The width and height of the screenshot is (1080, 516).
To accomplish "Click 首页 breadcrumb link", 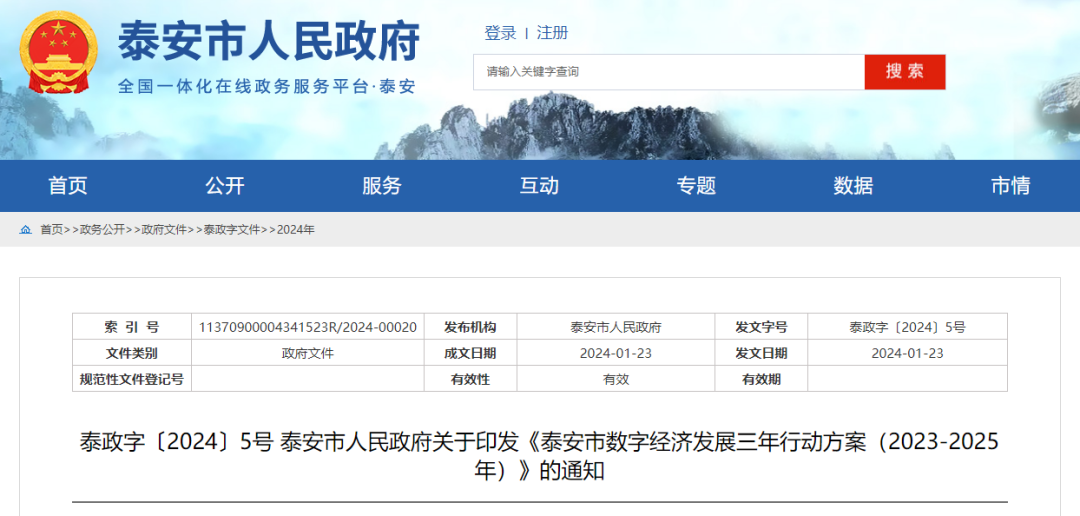I will (x=51, y=230).
